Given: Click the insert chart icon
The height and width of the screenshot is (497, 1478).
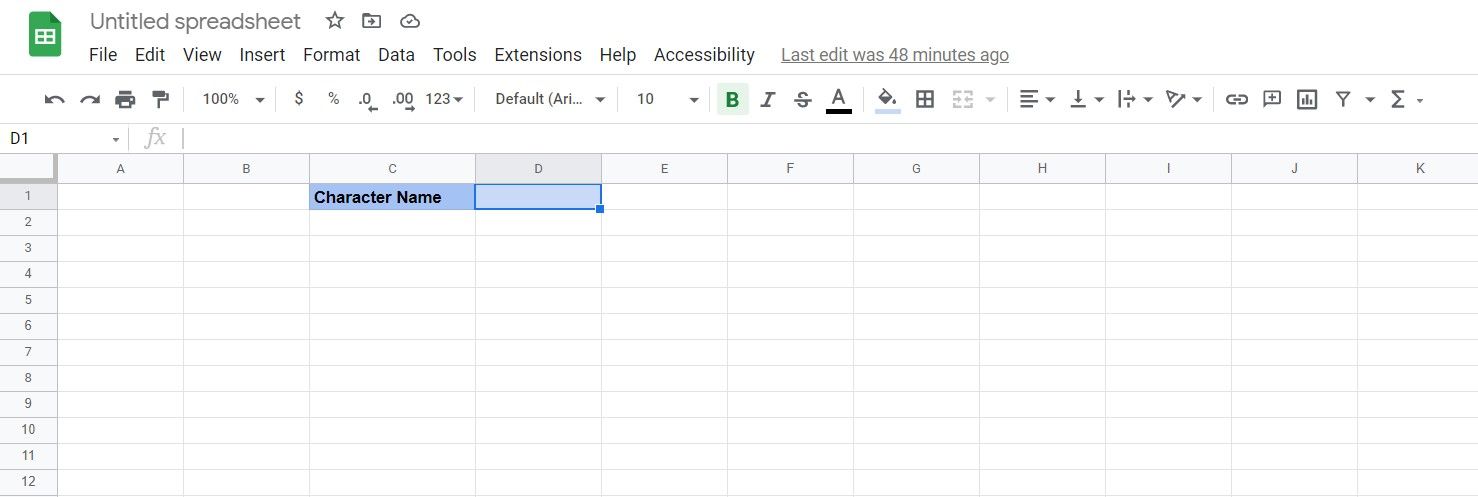Looking at the screenshot, I should 1306,99.
